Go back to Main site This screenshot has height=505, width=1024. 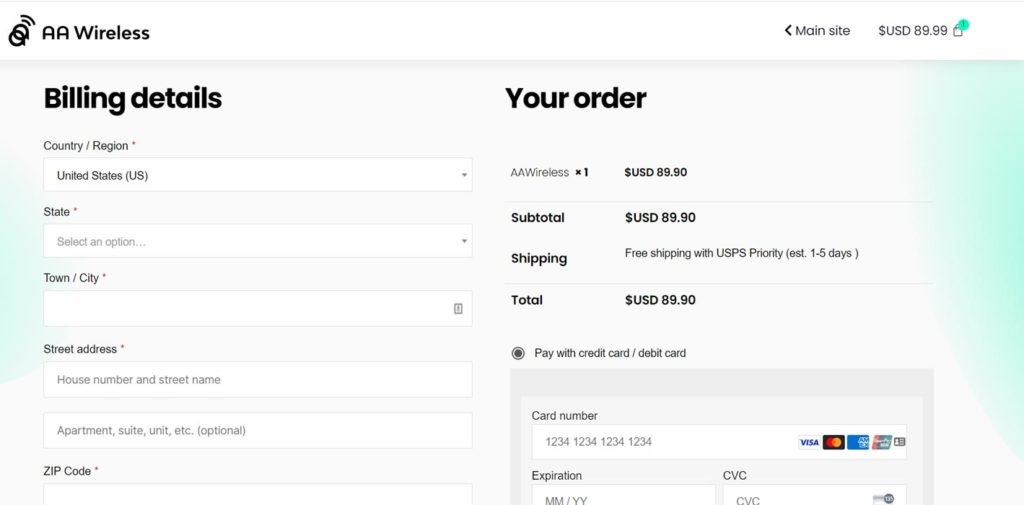[817, 31]
